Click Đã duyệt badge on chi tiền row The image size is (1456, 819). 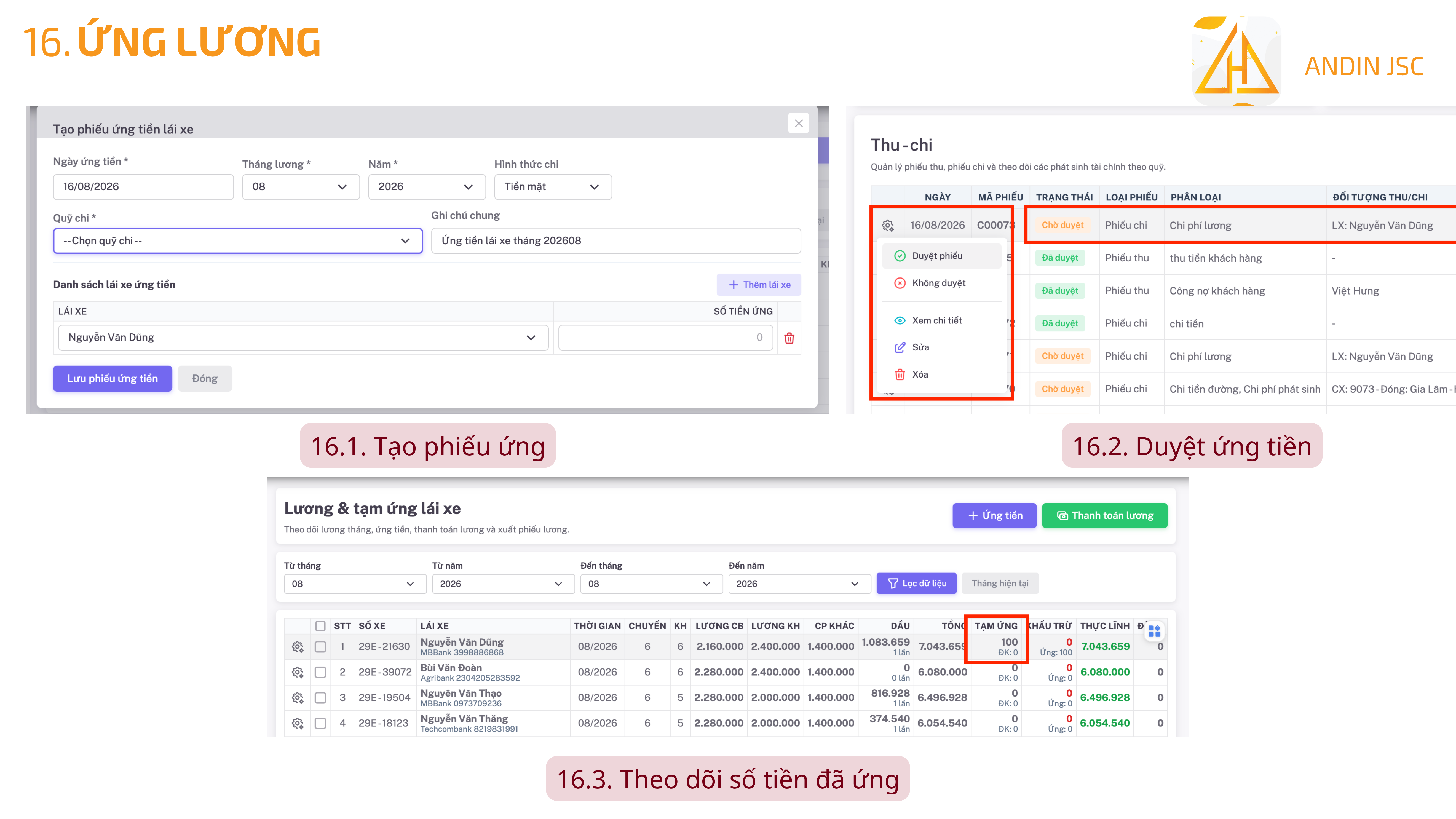pos(1060,324)
